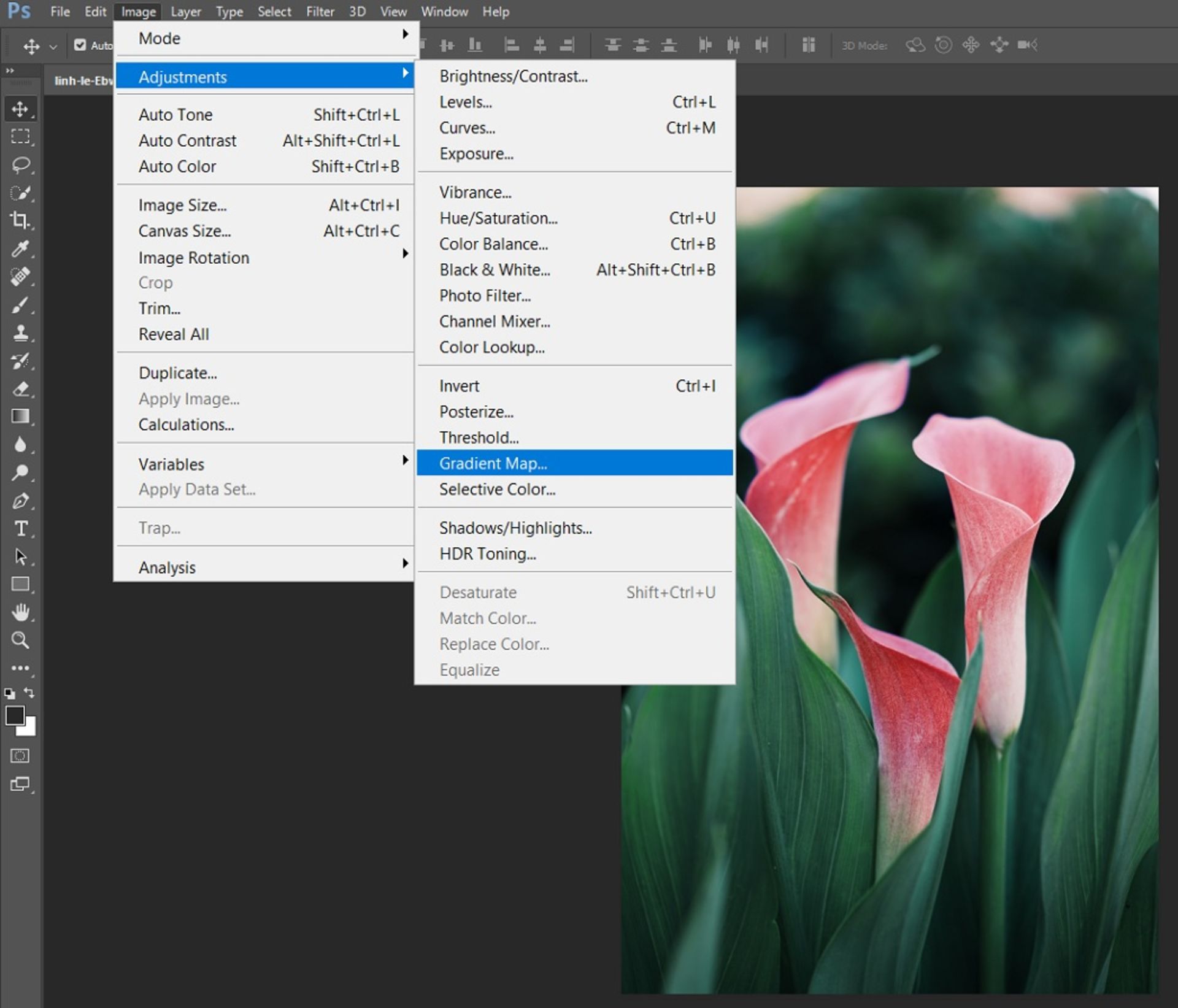Choose the Eraser tool

(20, 389)
